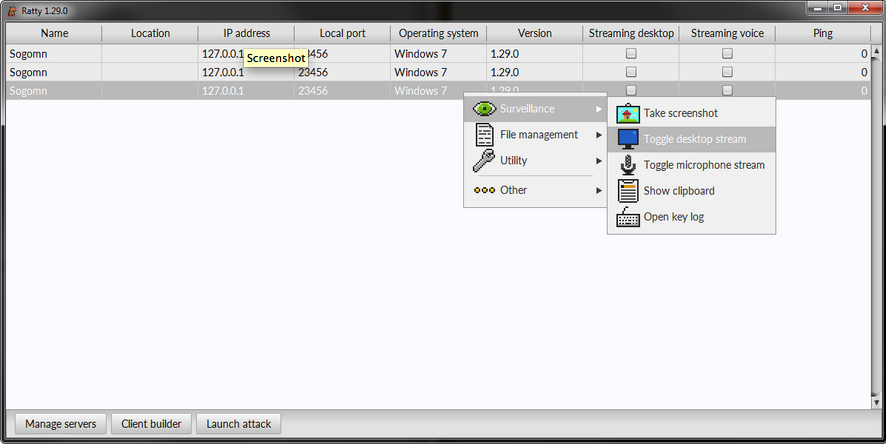Click the Other three-dots icon
Viewport: 886px width, 444px height.
coord(484,190)
